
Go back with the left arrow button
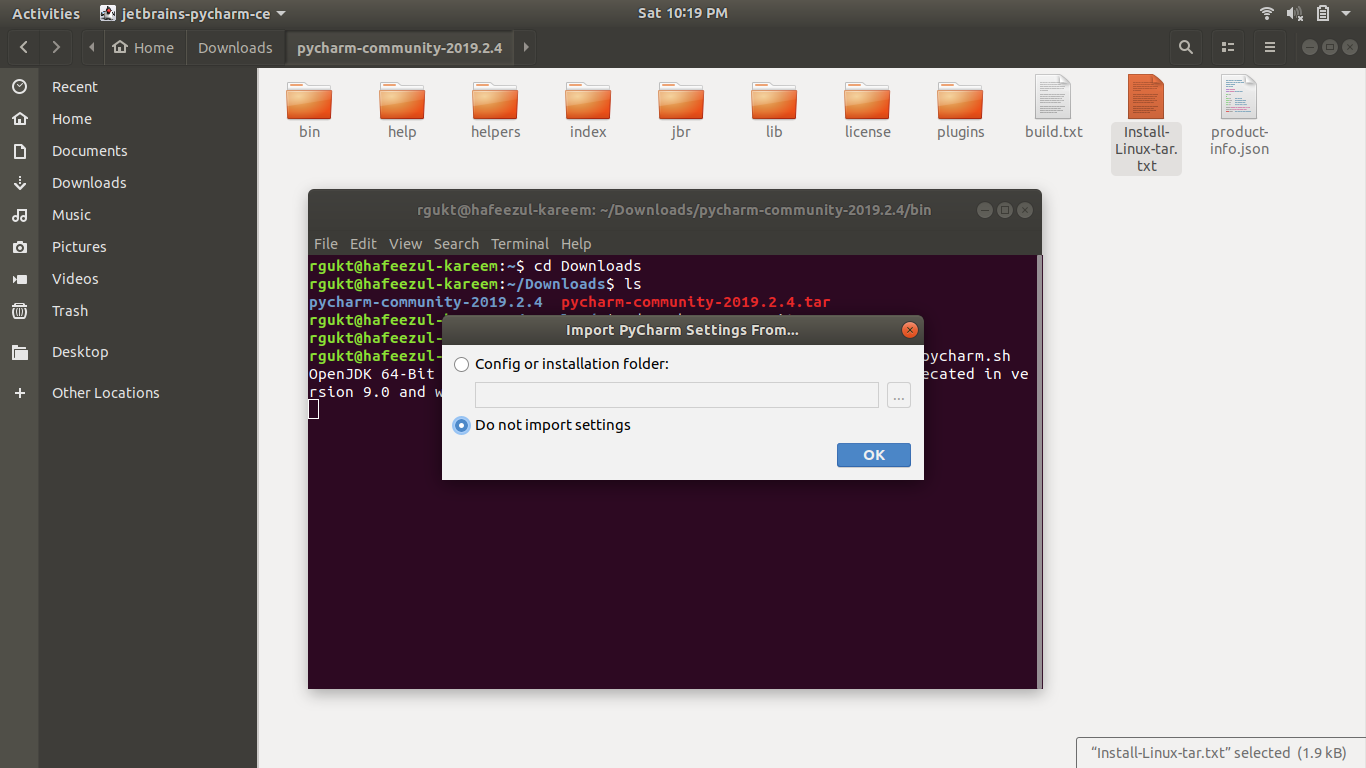[x=24, y=47]
